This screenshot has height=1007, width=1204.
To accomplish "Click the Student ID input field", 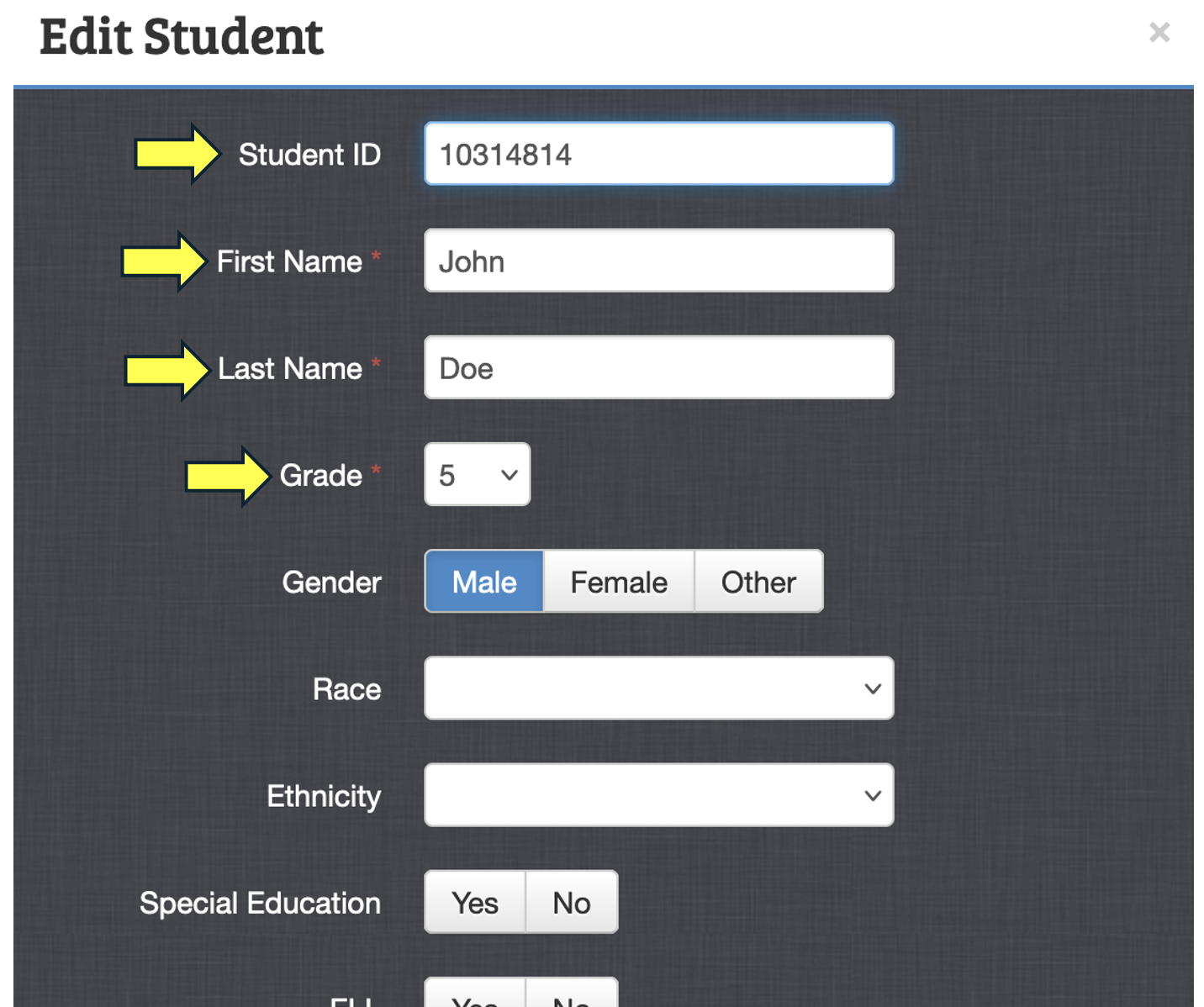I will coord(658,154).
